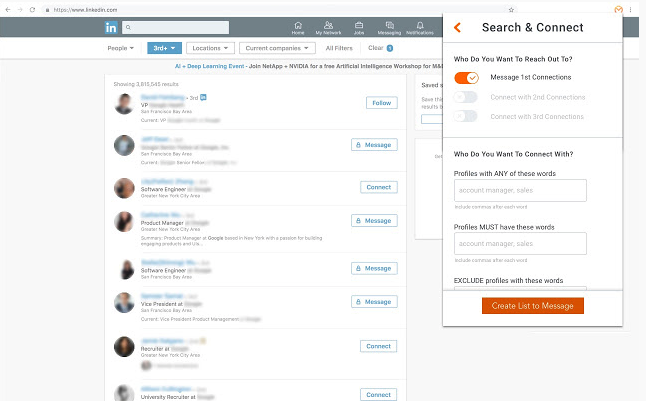This screenshot has height=401, width=646.
Task: Open the 3rd+ connections dropdown
Action: (164, 48)
